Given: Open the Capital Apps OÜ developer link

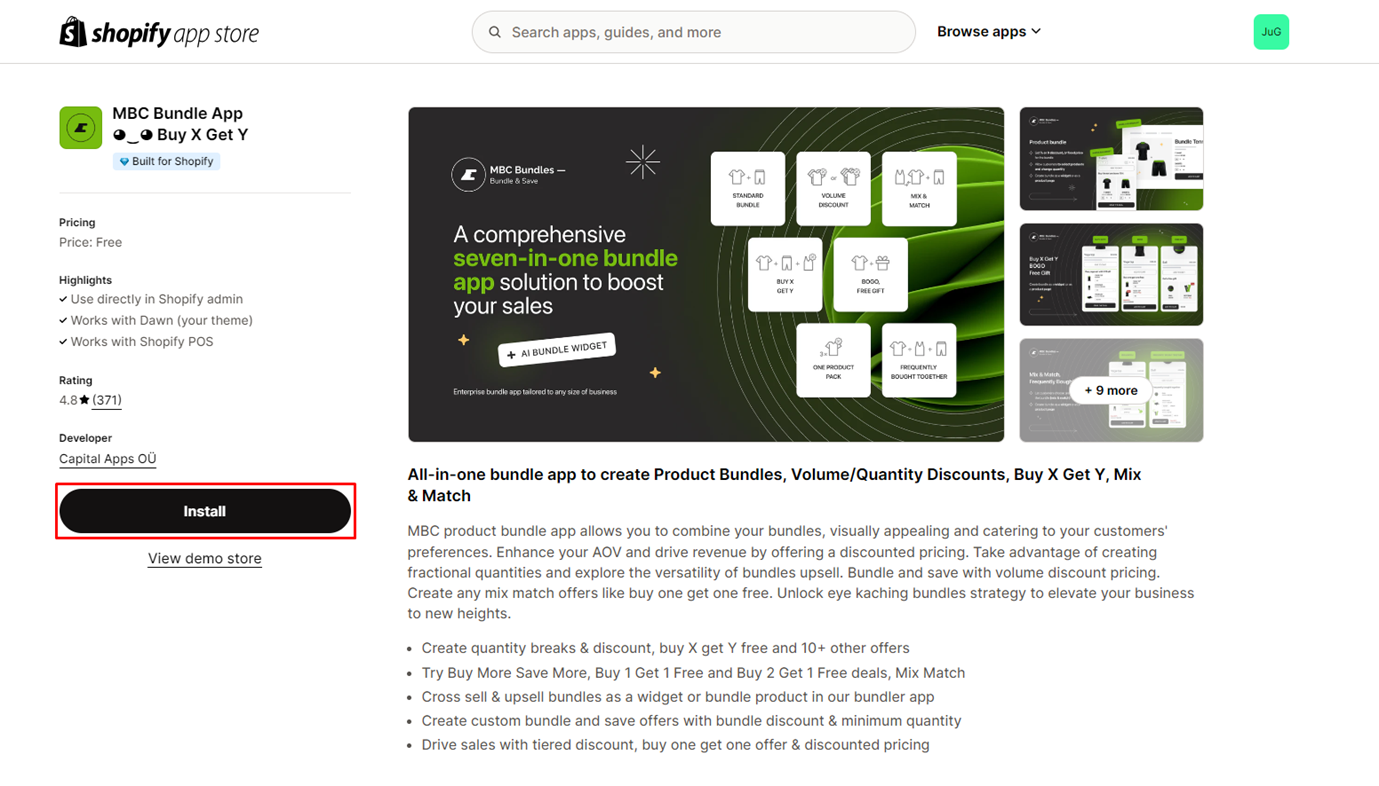Looking at the screenshot, I should point(108,459).
